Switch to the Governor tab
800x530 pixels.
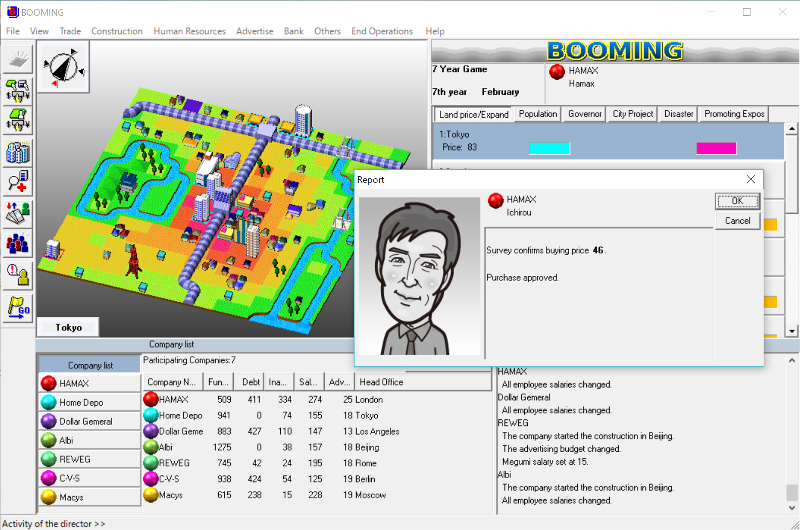pos(585,114)
